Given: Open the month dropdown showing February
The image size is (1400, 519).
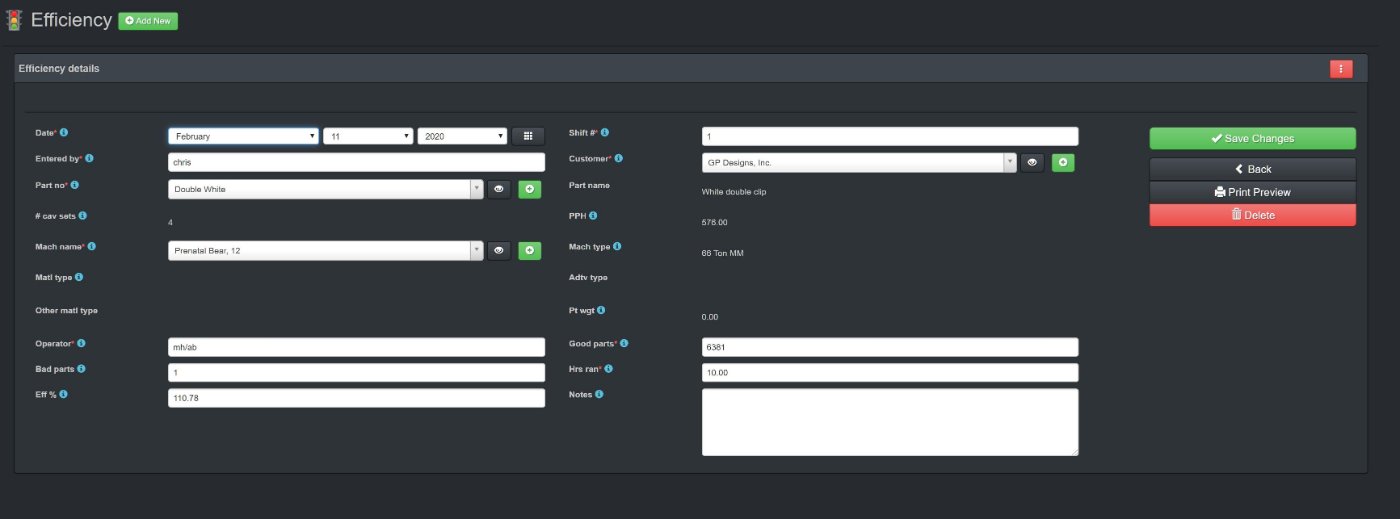Looking at the screenshot, I should pyautogui.click(x=243, y=136).
